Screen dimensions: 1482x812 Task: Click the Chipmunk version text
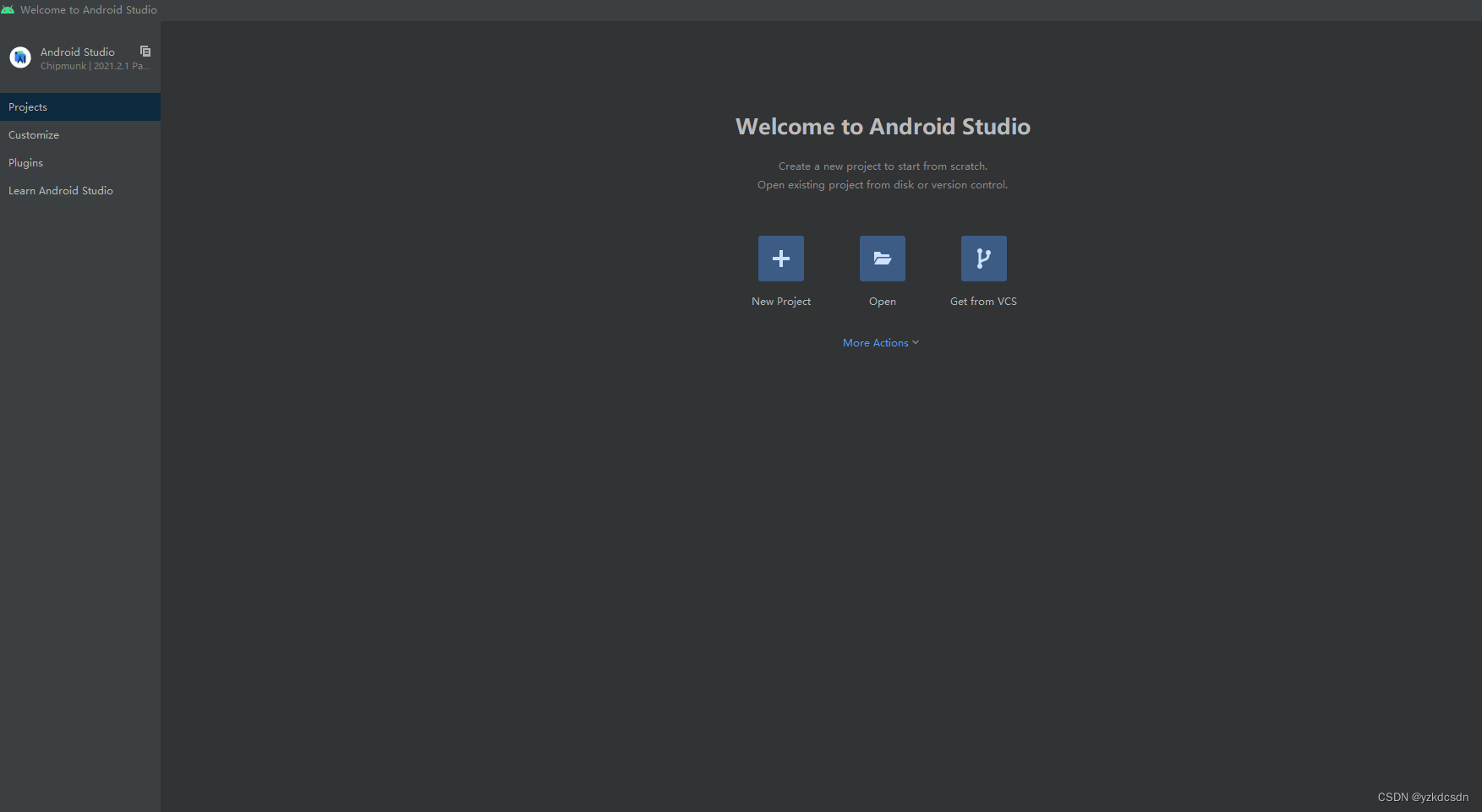coord(96,66)
